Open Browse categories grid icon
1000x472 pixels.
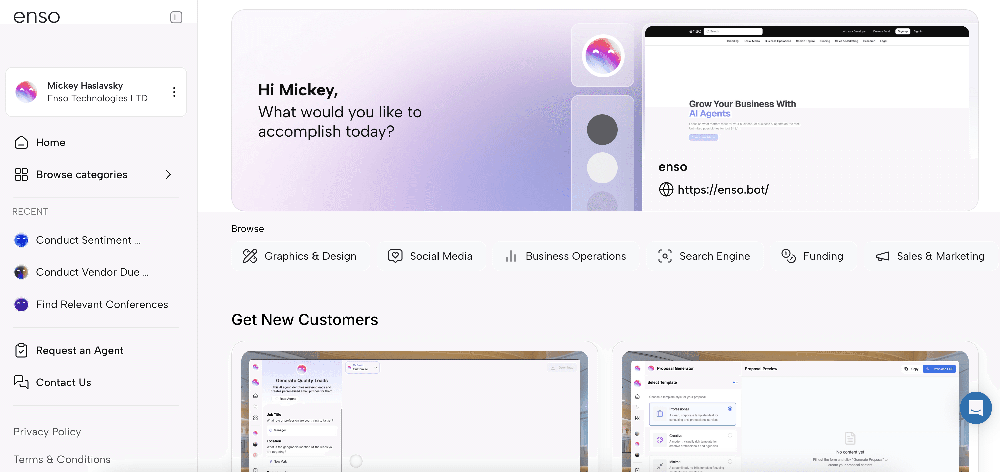pyautogui.click(x=22, y=175)
